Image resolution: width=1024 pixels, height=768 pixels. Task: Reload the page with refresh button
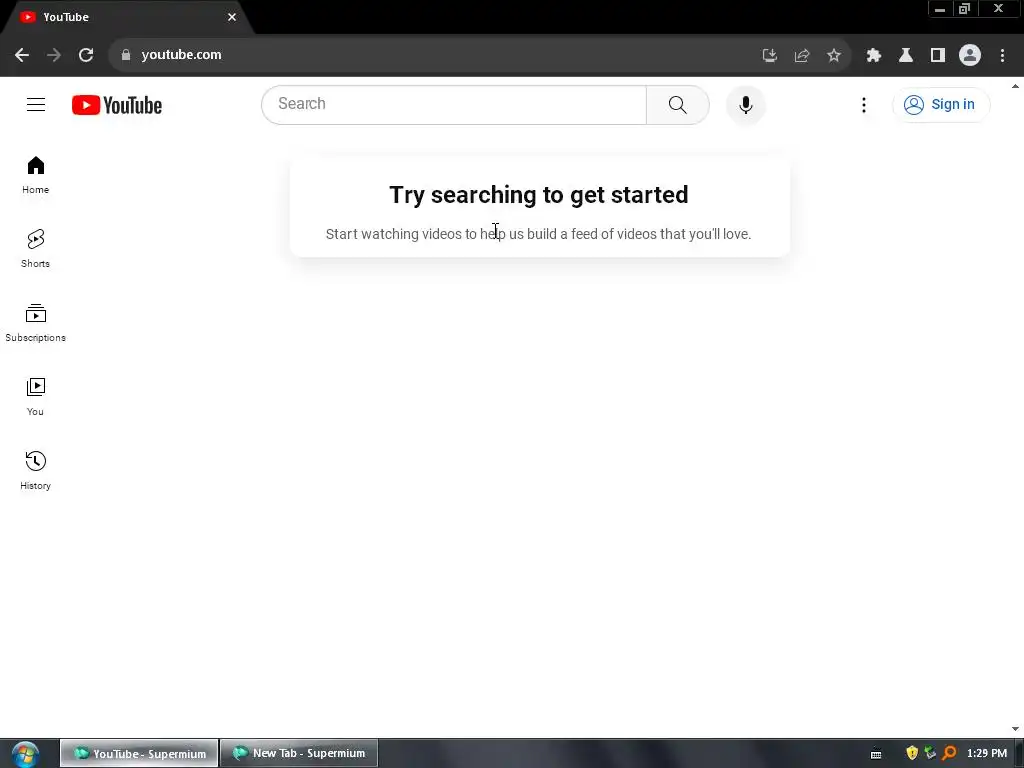86,55
